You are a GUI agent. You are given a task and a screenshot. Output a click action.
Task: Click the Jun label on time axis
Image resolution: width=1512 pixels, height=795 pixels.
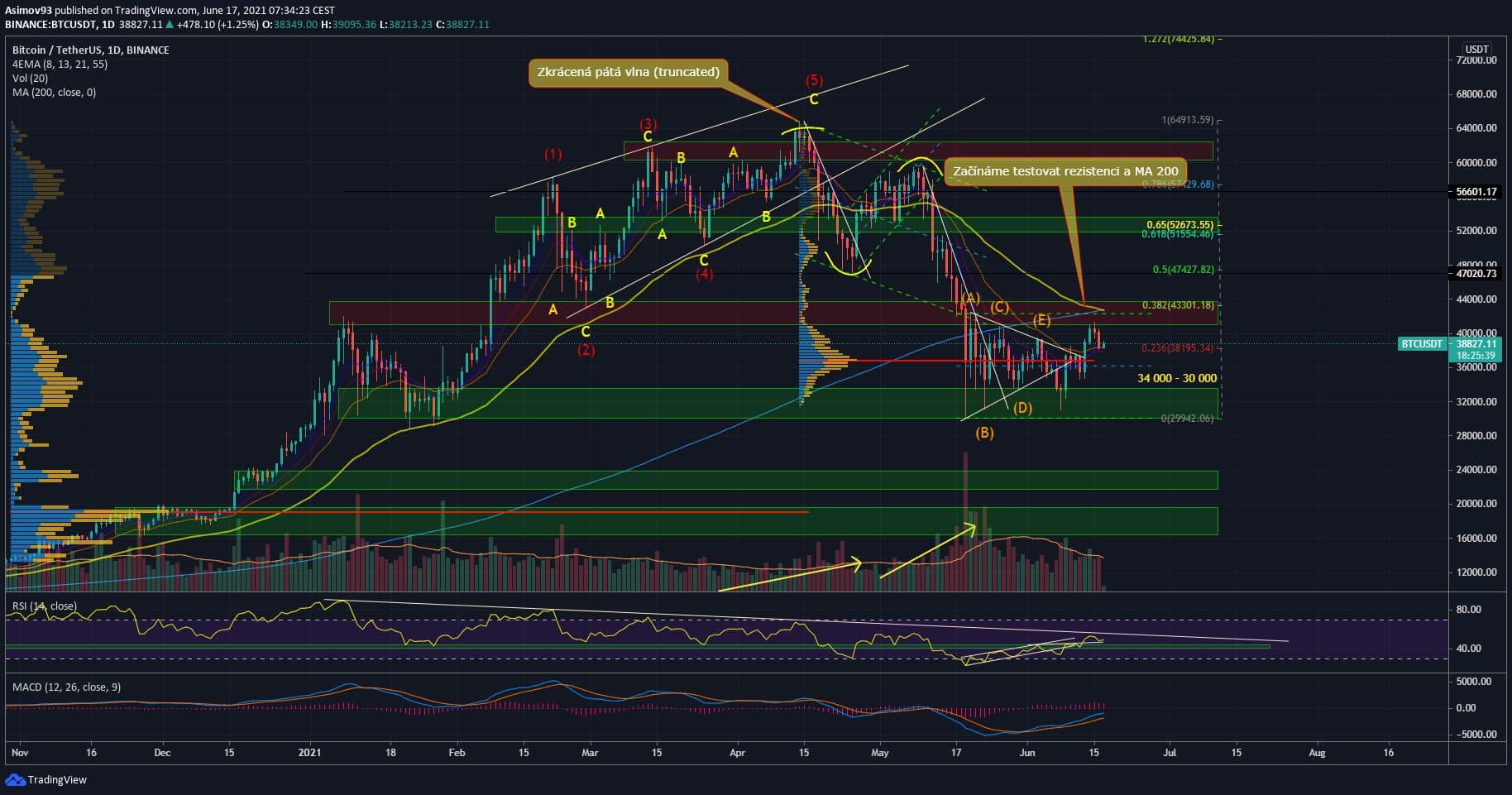[x=1027, y=753]
